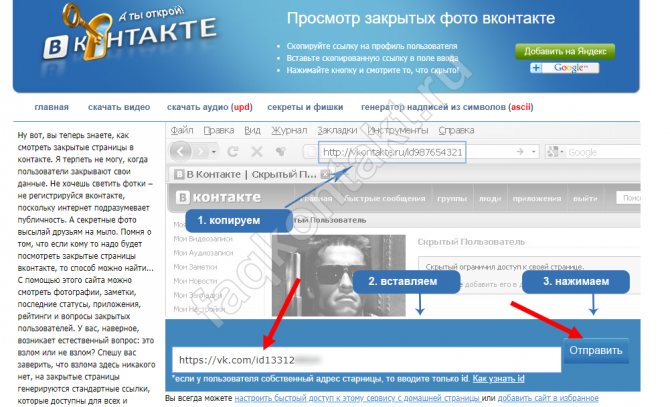Screen dimensions: 670x407
Task: Click the VK 'контакте' logo in the embedded page
Action: 218,197
